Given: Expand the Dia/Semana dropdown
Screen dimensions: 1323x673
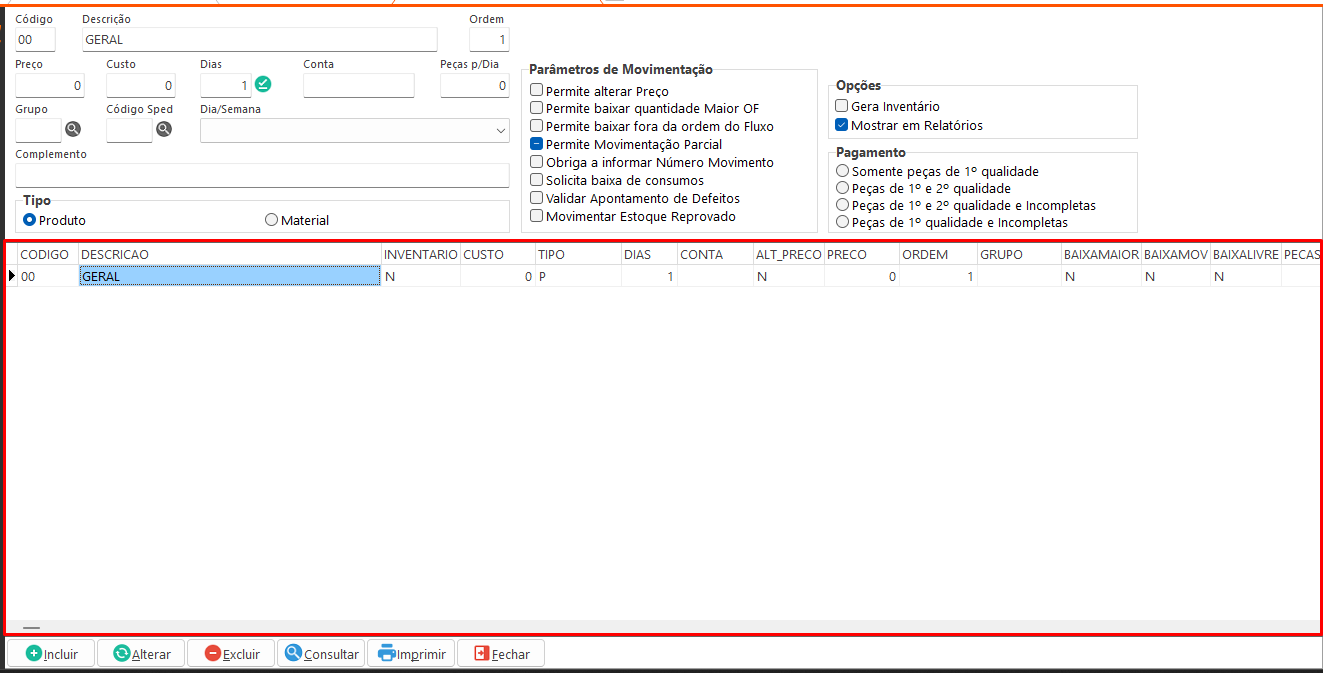Looking at the screenshot, I should pyautogui.click(x=500, y=131).
